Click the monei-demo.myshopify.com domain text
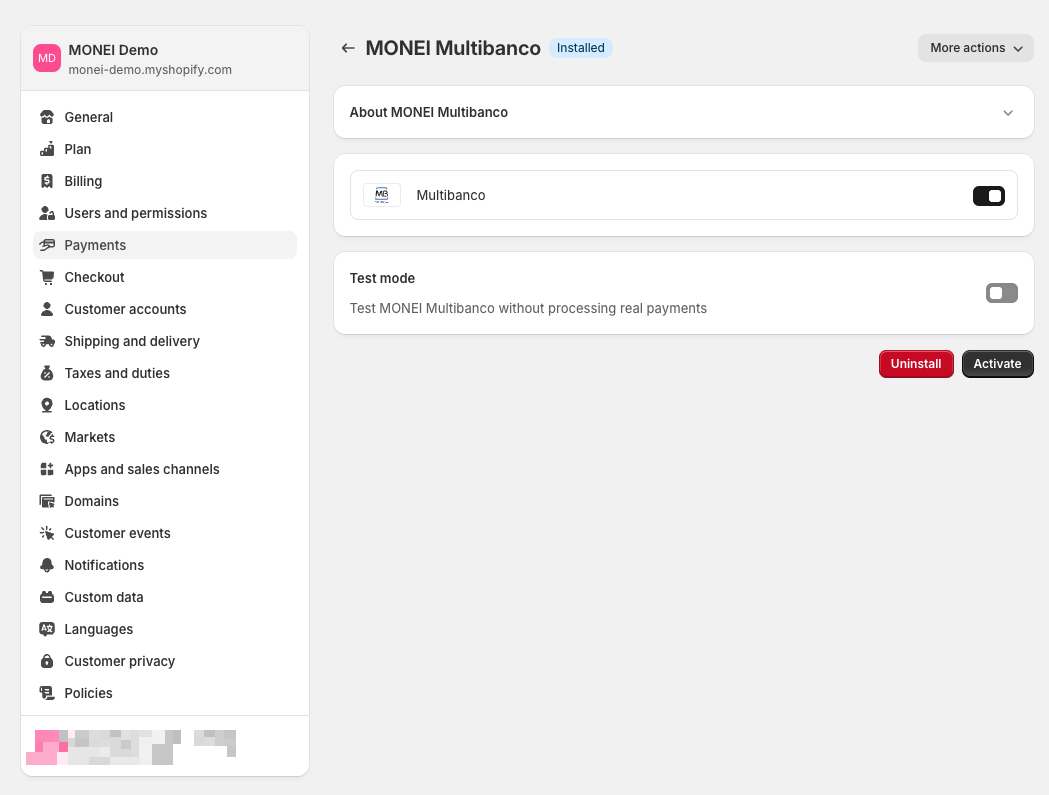The width and height of the screenshot is (1049, 795). pyautogui.click(x=150, y=70)
